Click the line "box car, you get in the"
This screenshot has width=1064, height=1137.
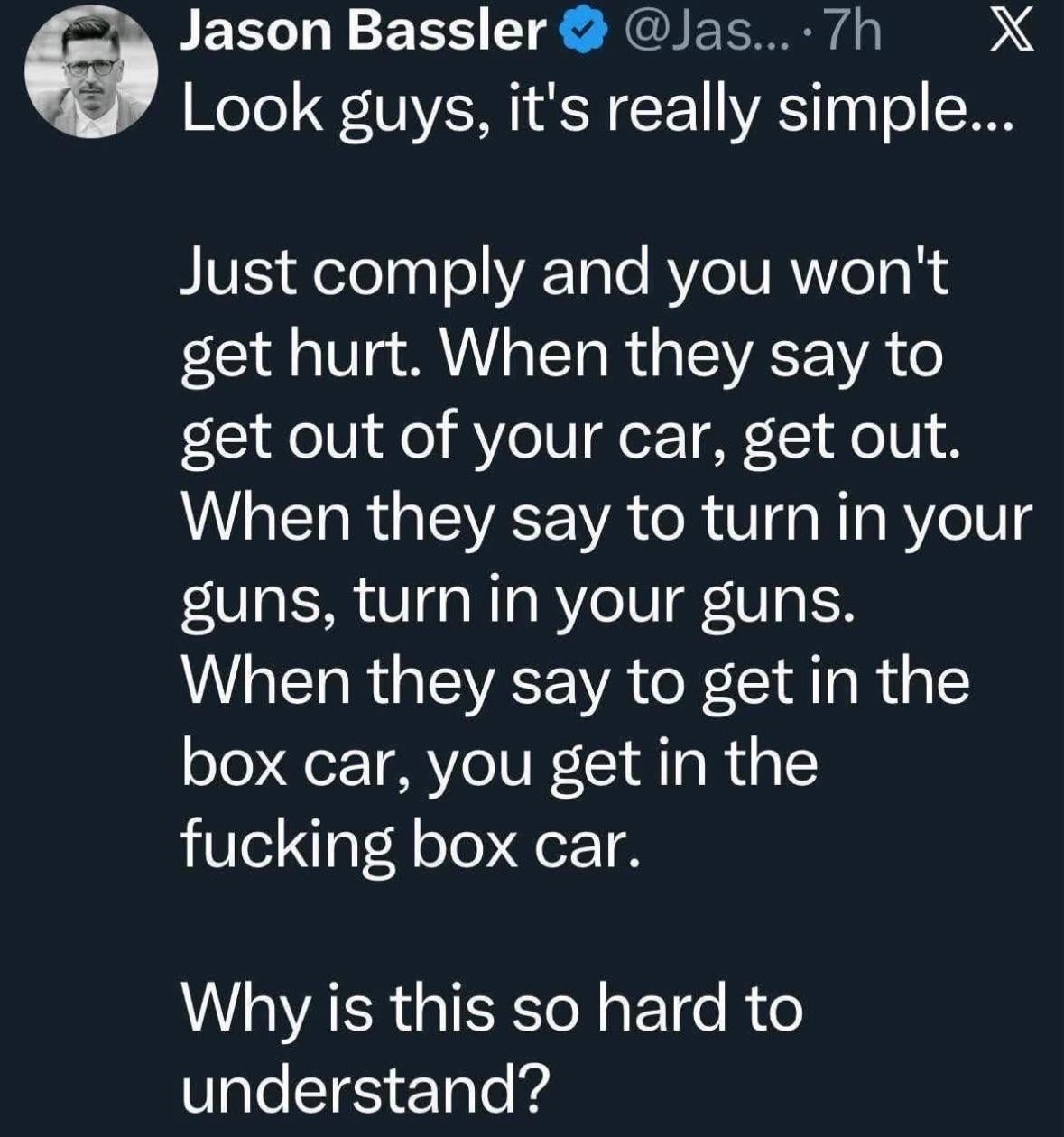[500, 763]
